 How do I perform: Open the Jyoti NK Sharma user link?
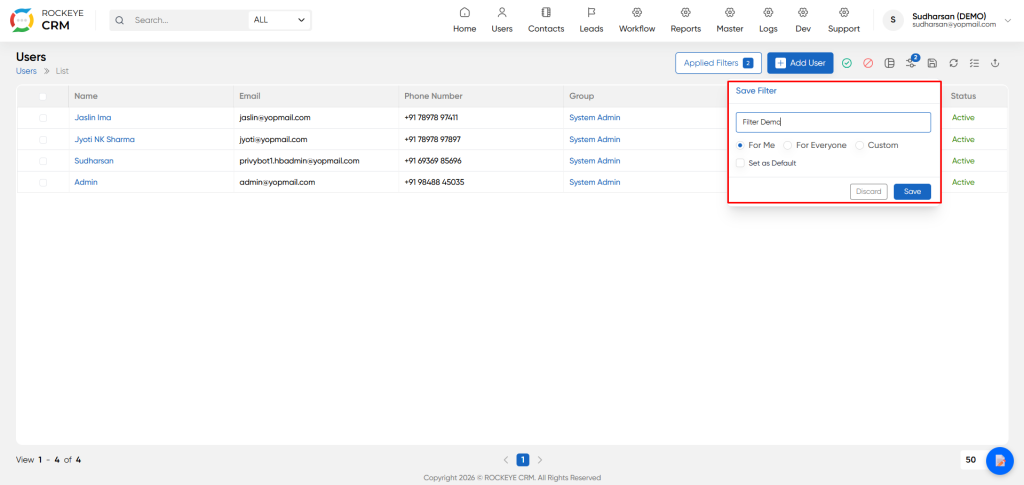pyautogui.click(x=104, y=139)
